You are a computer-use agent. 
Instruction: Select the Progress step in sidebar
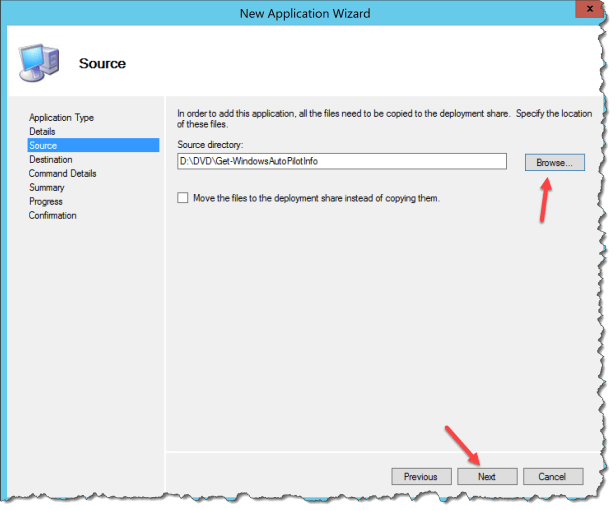click(x=45, y=201)
